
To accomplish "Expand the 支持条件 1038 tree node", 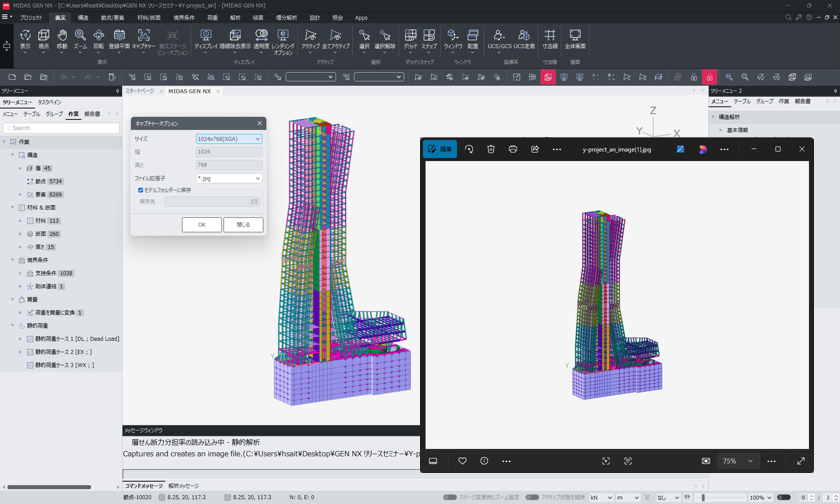I will [20, 273].
